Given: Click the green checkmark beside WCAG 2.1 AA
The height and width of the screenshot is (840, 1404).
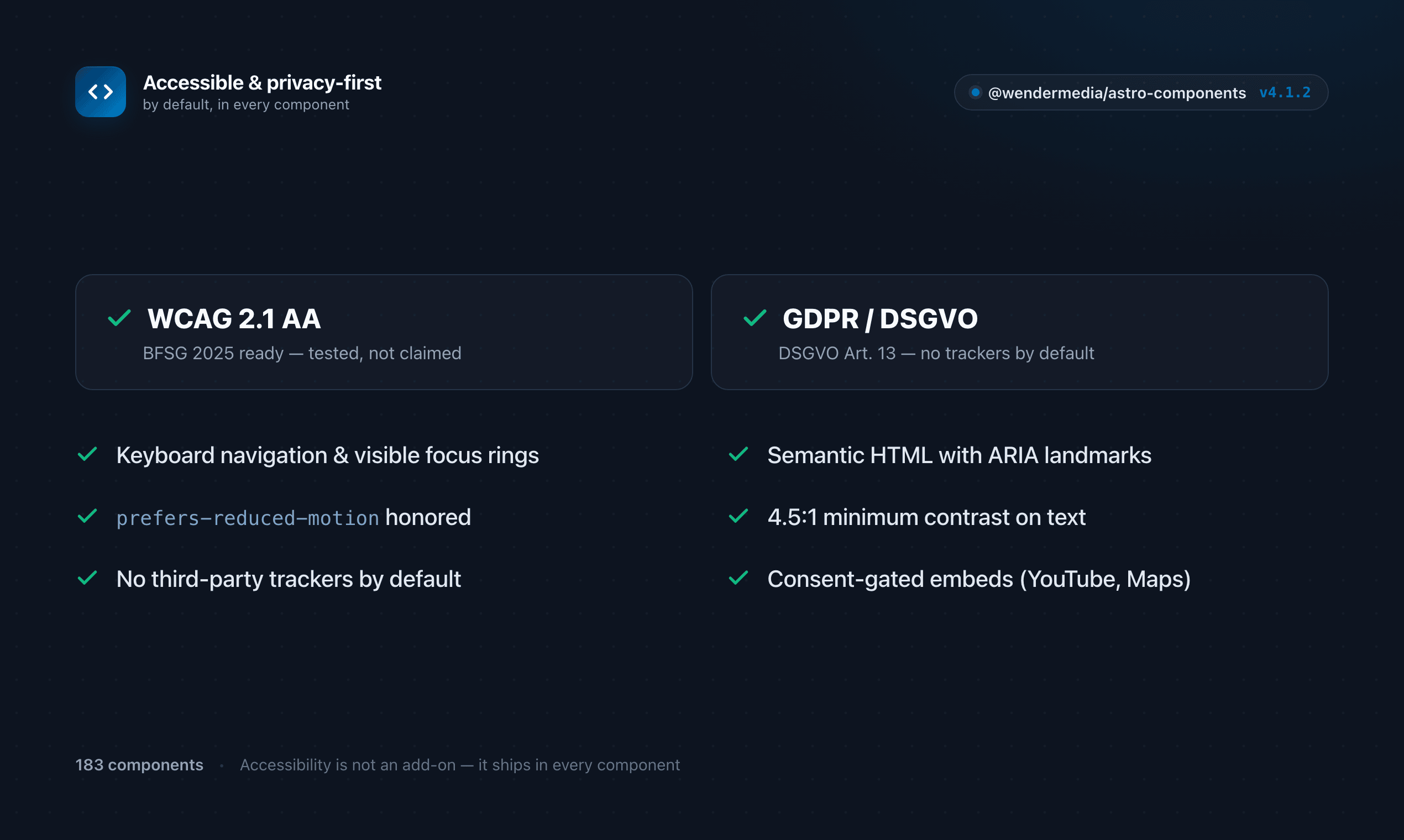Looking at the screenshot, I should [x=119, y=318].
